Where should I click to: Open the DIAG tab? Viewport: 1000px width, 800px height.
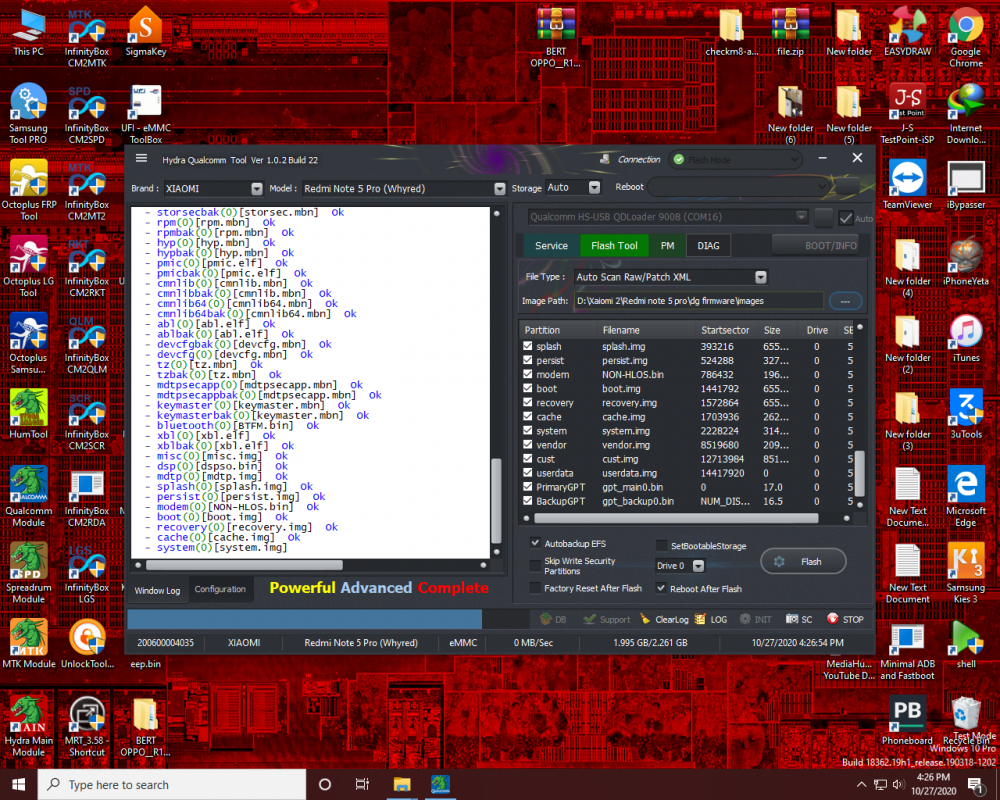[708, 246]
